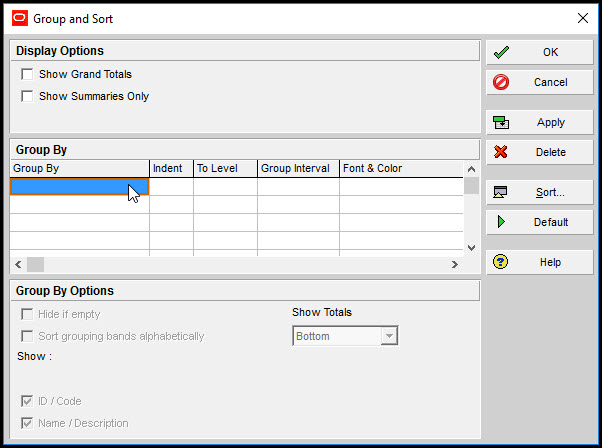
Task: Click the green Default arrow icon
Action: (x=502, y=222)
